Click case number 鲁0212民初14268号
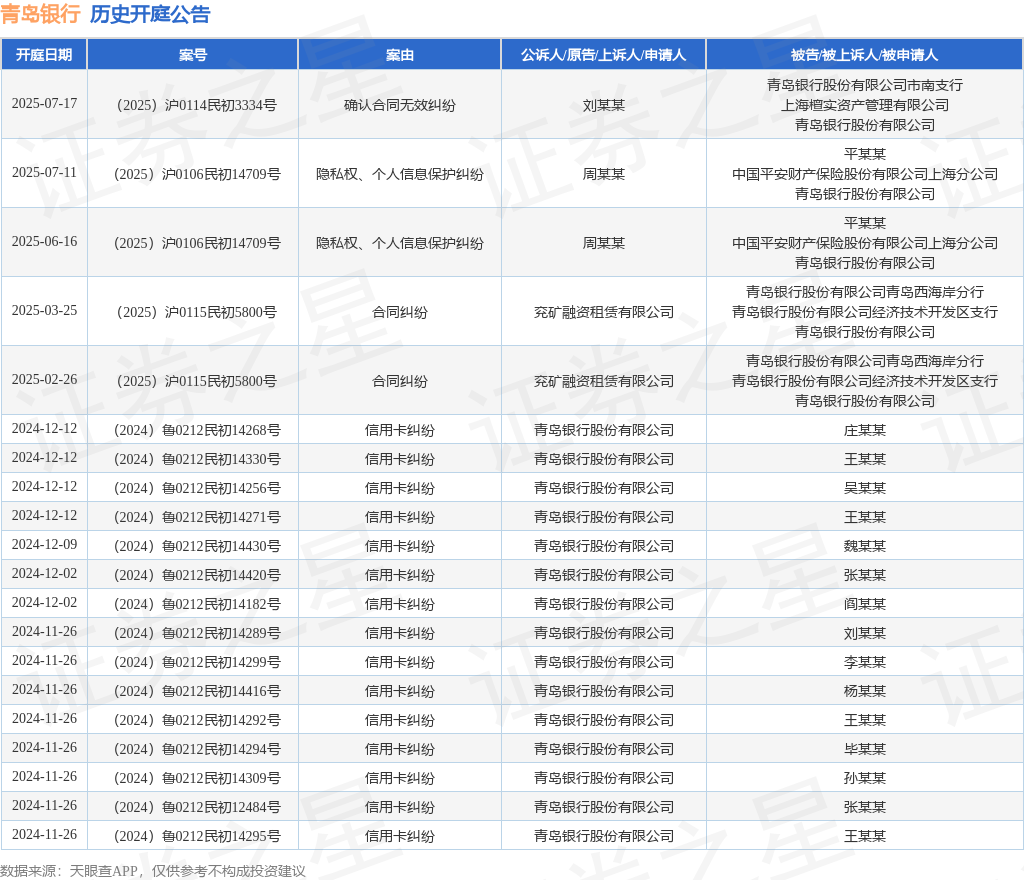This screenshot has height=880, width=1024. 221,430
